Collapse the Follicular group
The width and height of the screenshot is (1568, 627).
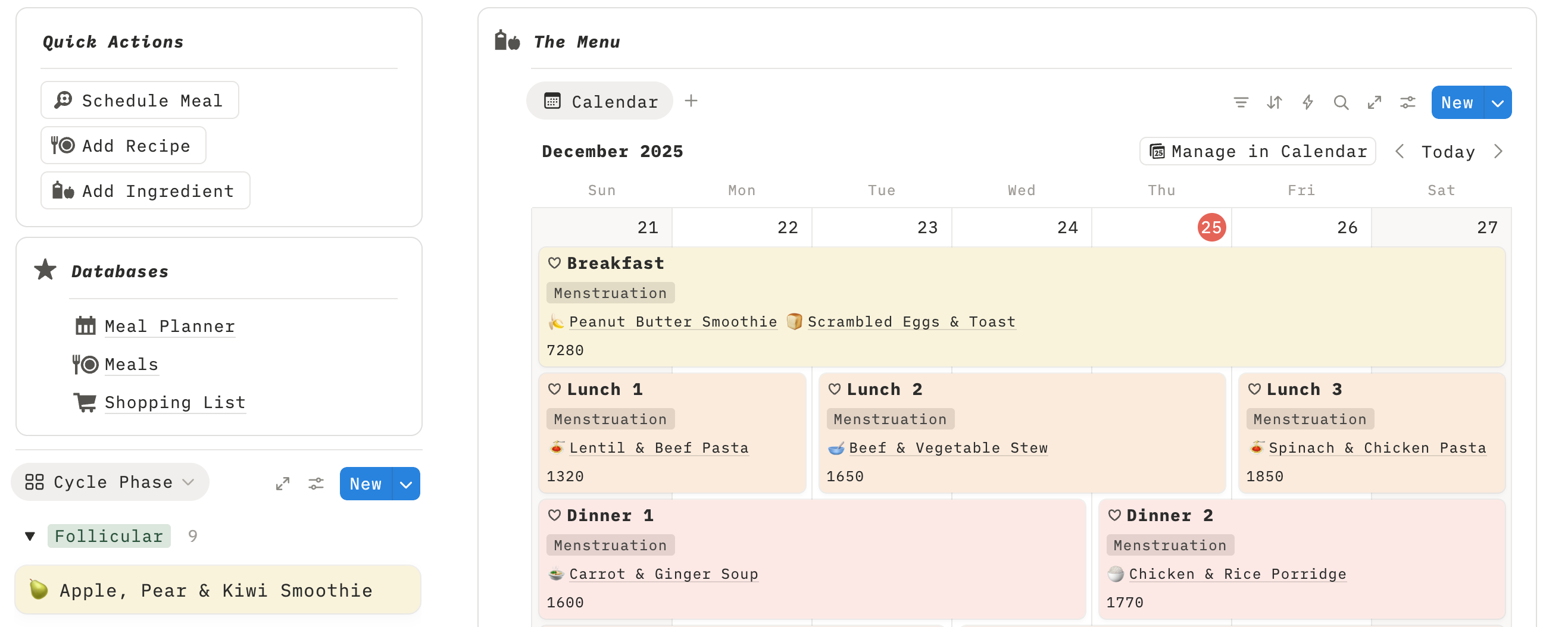29,536
